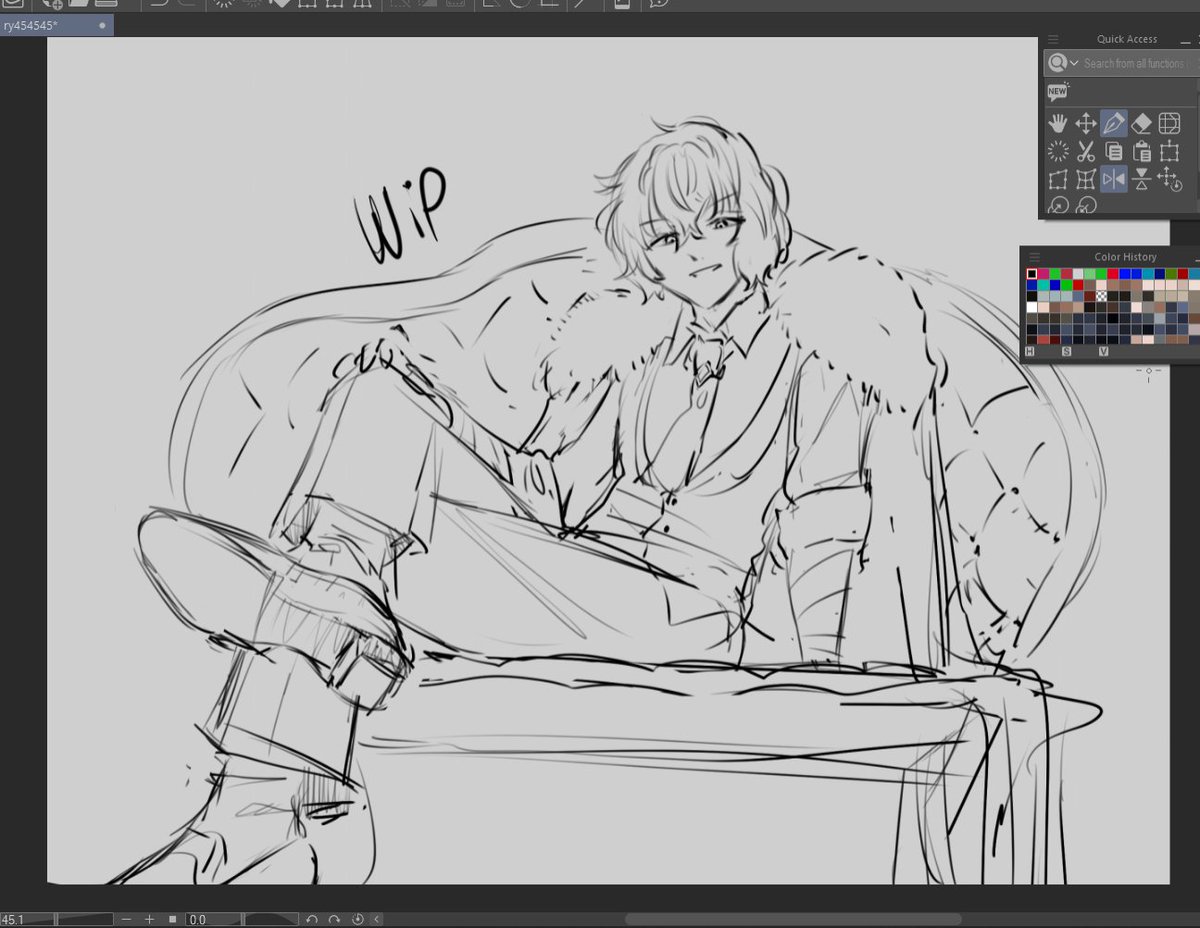
Task: Open the Quick Access panel hamburger menu
Action: pyautogui.click(x=1053, y=39)
